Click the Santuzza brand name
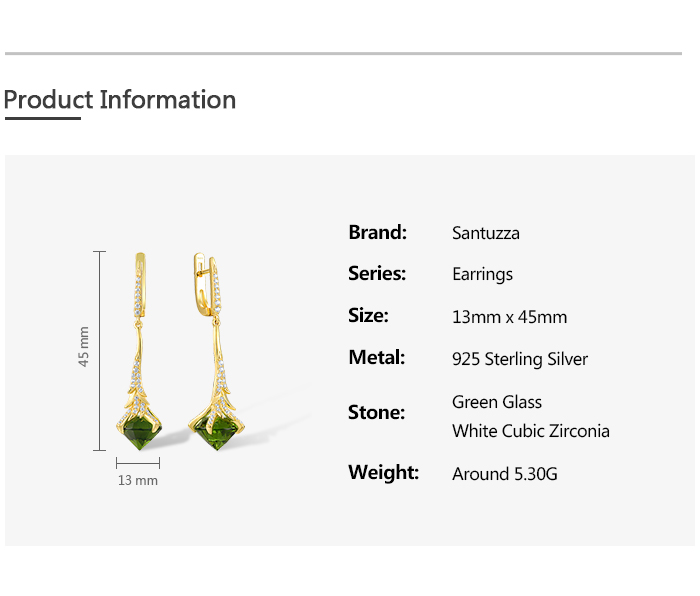This screenshot has width=700, height=596. tap(486, 234)
